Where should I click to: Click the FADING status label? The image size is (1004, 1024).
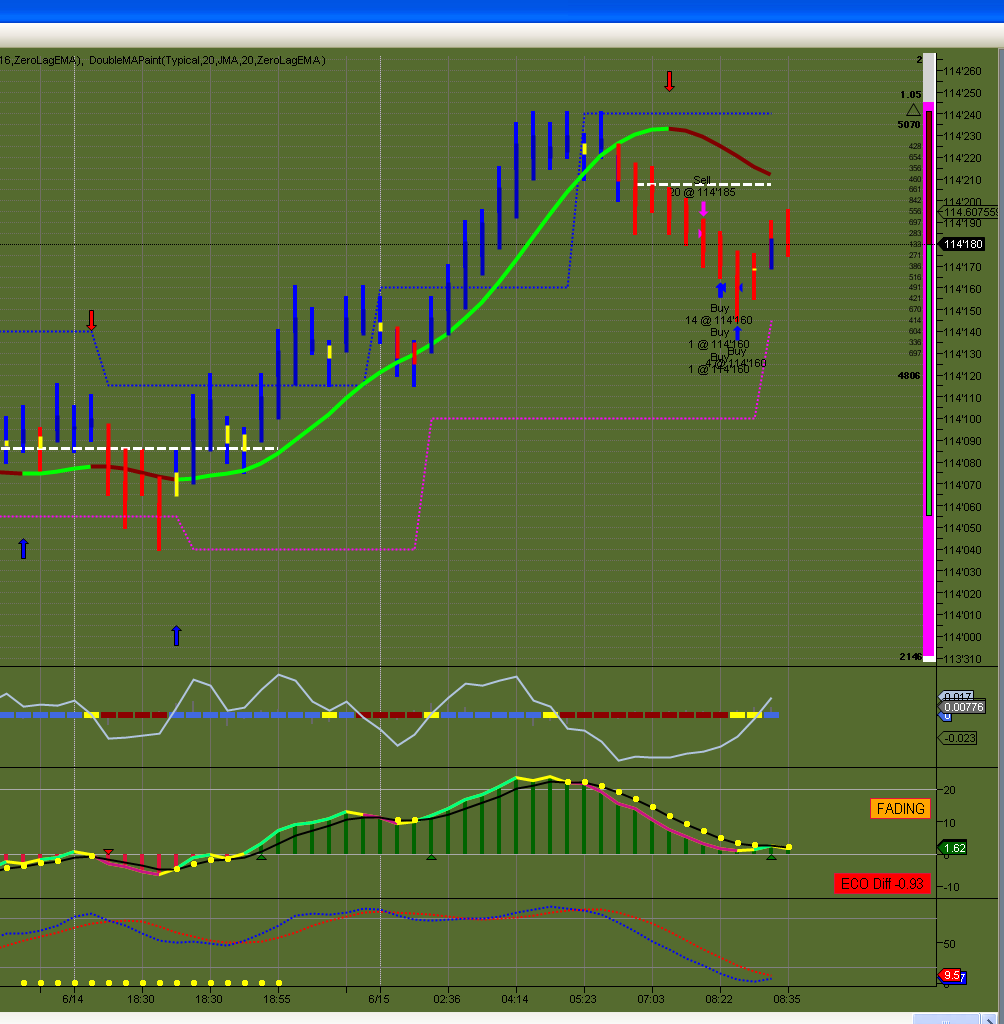coord(900,808)
